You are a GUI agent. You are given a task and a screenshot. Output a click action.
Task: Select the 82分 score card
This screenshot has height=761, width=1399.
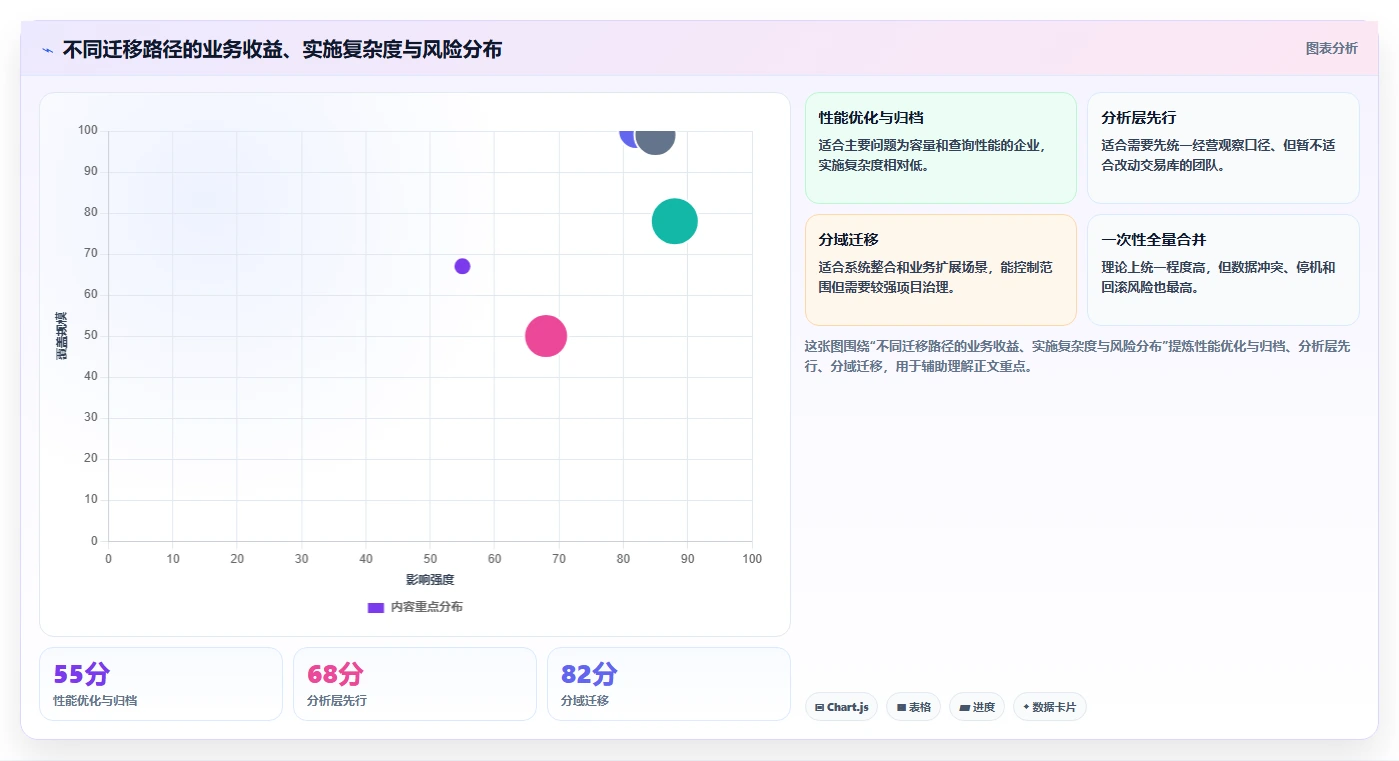(668, 684)
